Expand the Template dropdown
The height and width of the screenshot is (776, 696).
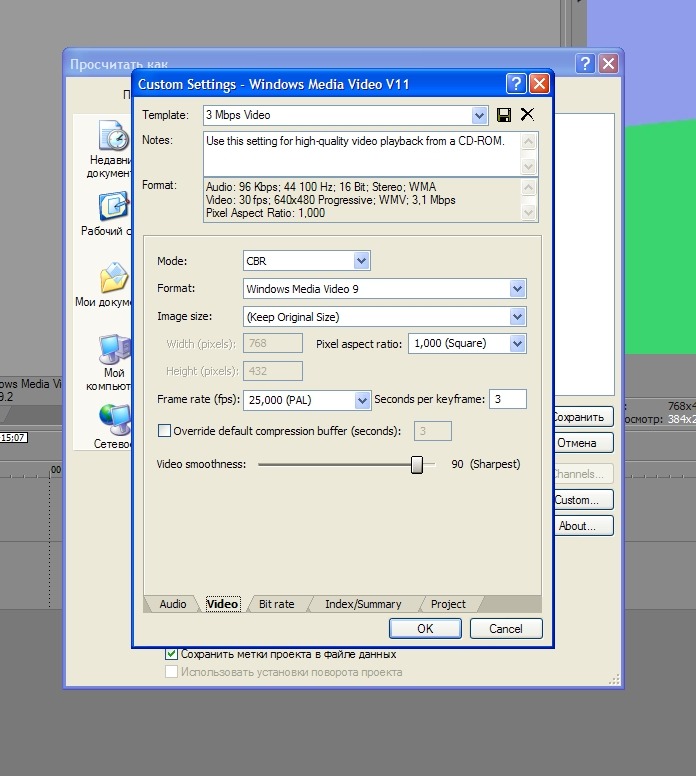(x=479, y=116)
